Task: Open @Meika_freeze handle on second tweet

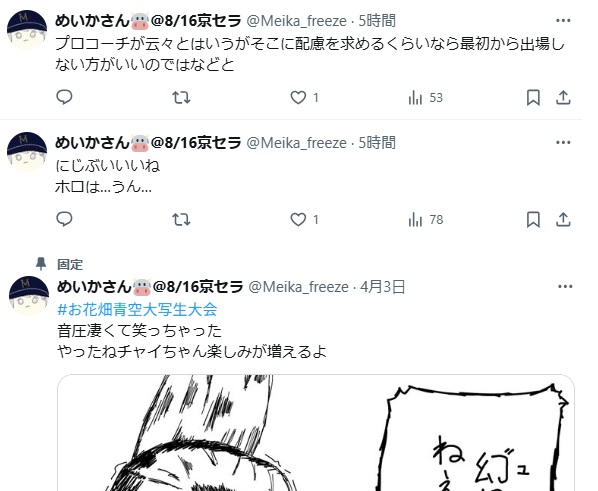Action: 296,143
